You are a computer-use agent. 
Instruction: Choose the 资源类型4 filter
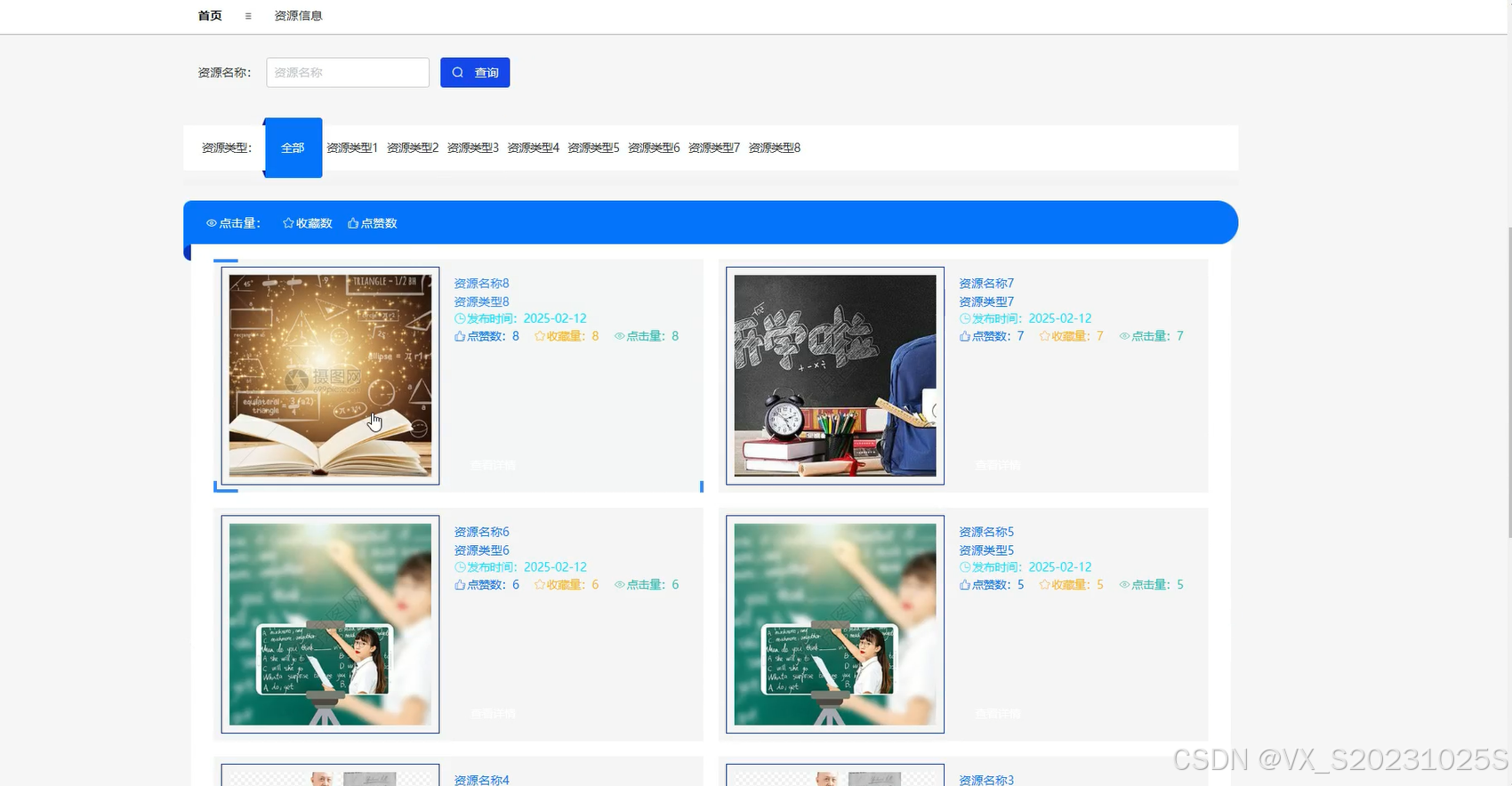pos(534,148)
